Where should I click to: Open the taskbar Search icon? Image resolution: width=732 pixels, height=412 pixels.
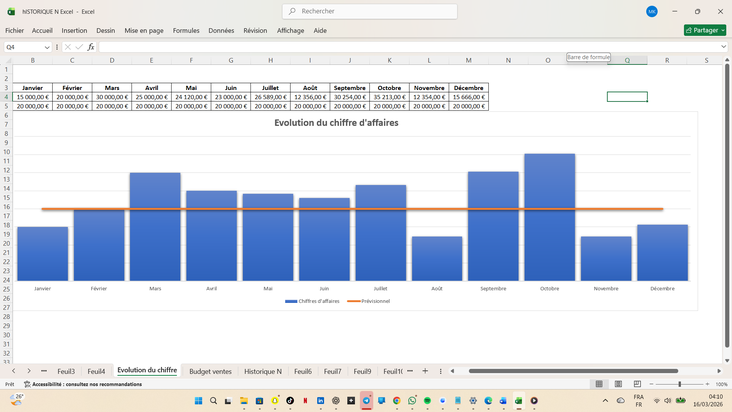coord(213,401)
